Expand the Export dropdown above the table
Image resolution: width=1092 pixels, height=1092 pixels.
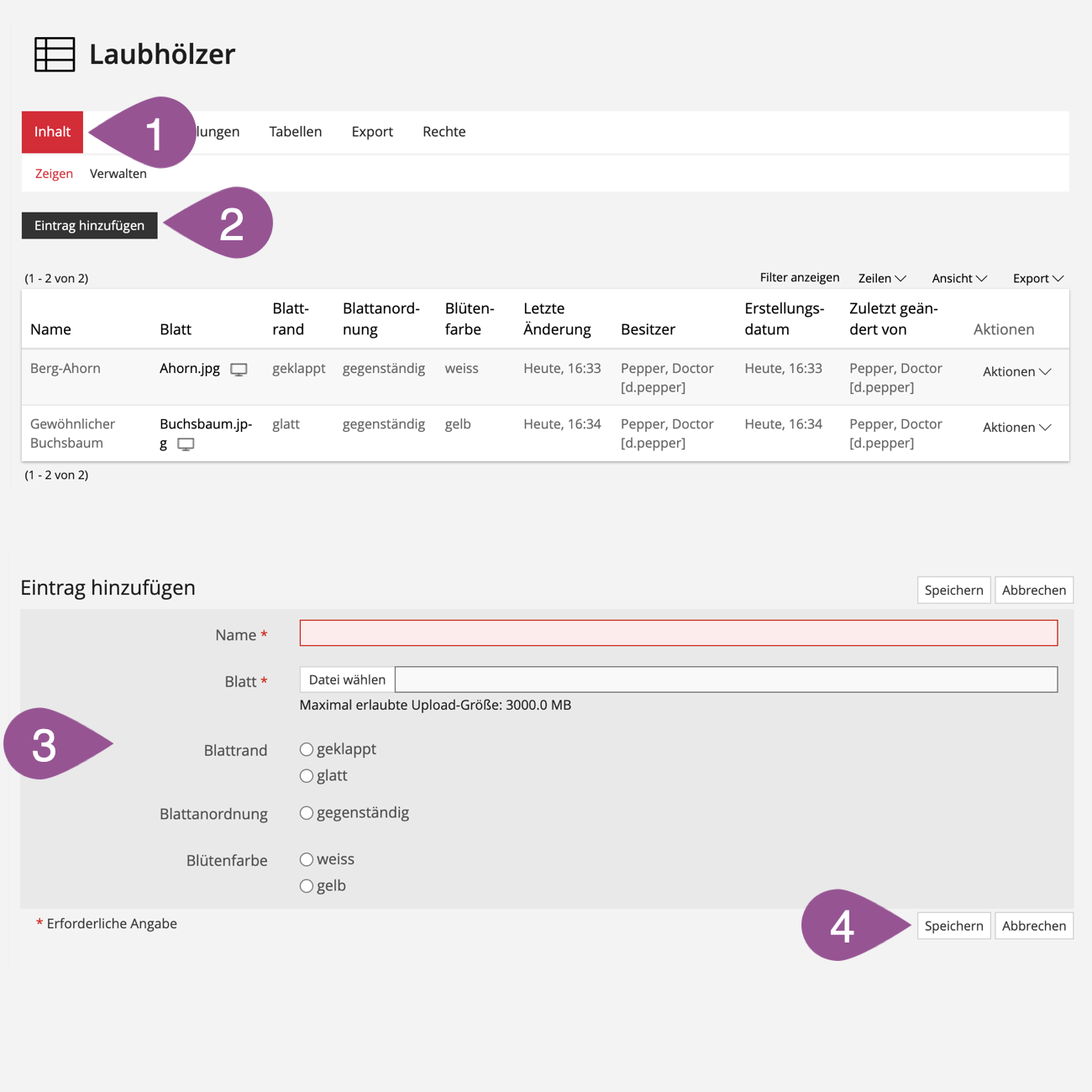(1037, 278)
